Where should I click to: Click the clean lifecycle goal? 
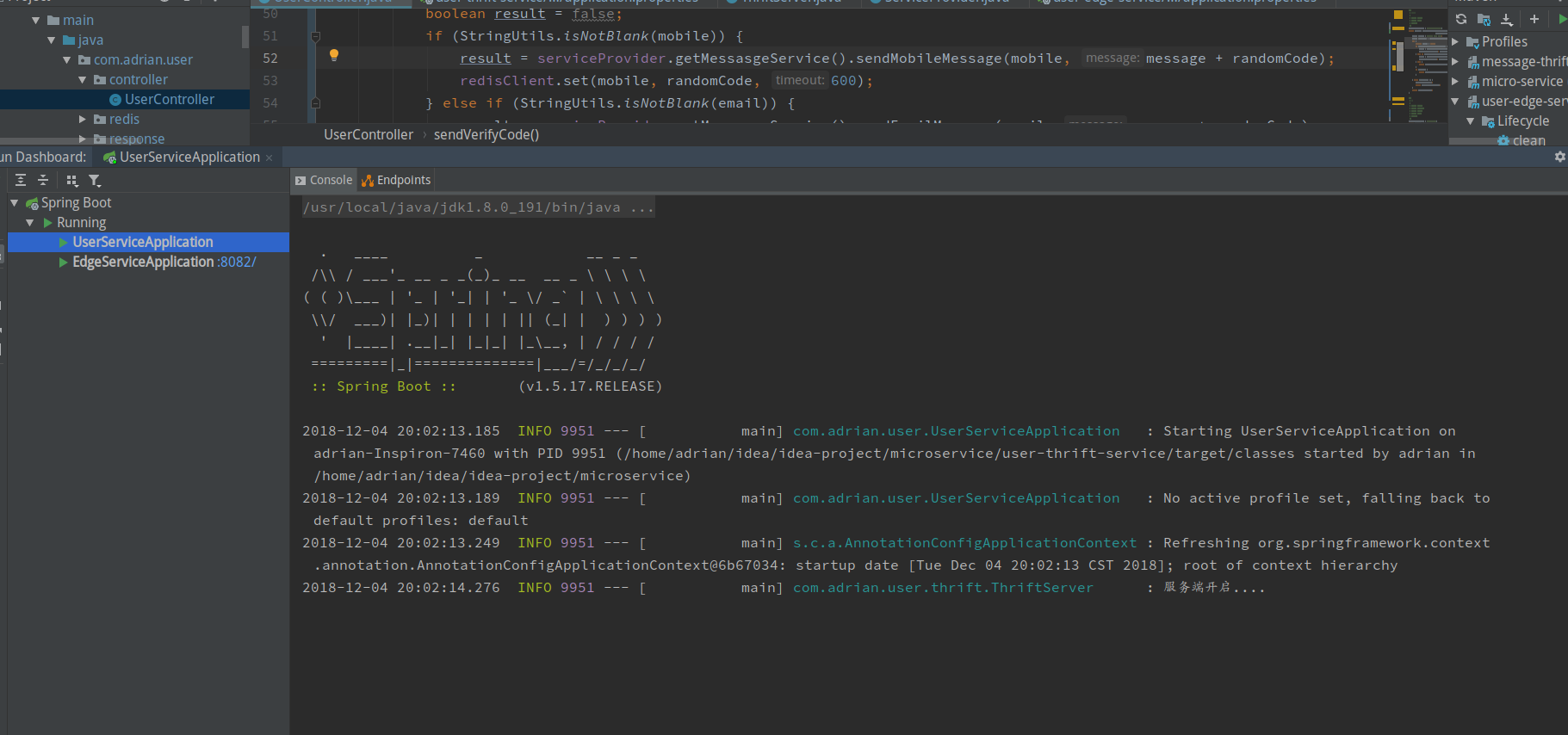1528,141
